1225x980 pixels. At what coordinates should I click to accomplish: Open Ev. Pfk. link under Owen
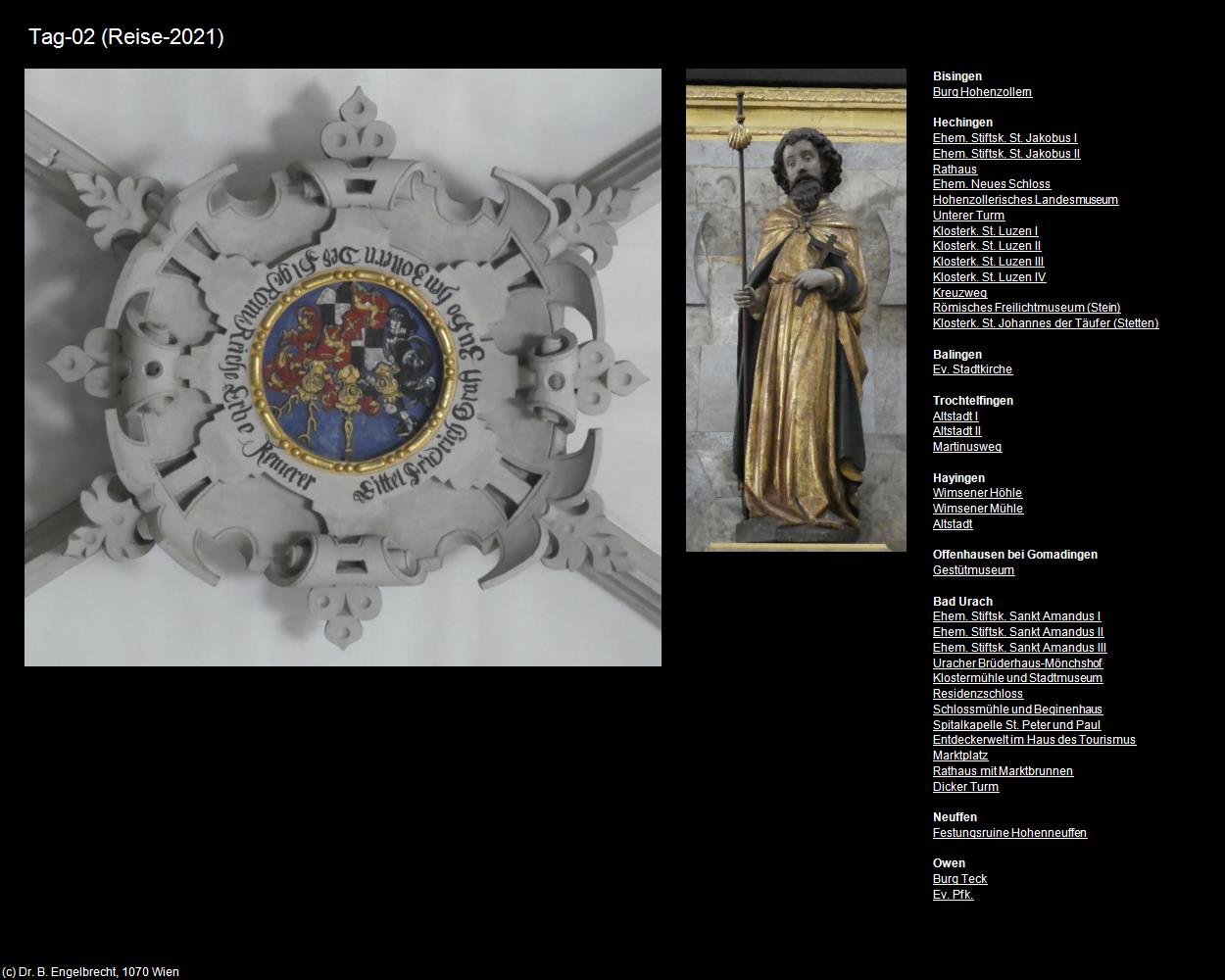953,895
